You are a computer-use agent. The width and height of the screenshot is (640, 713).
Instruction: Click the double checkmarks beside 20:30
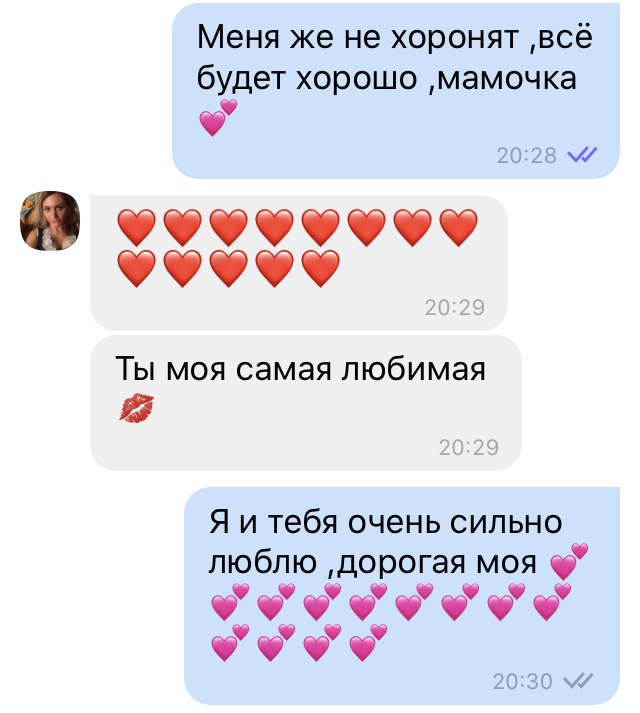coord(578,681)
